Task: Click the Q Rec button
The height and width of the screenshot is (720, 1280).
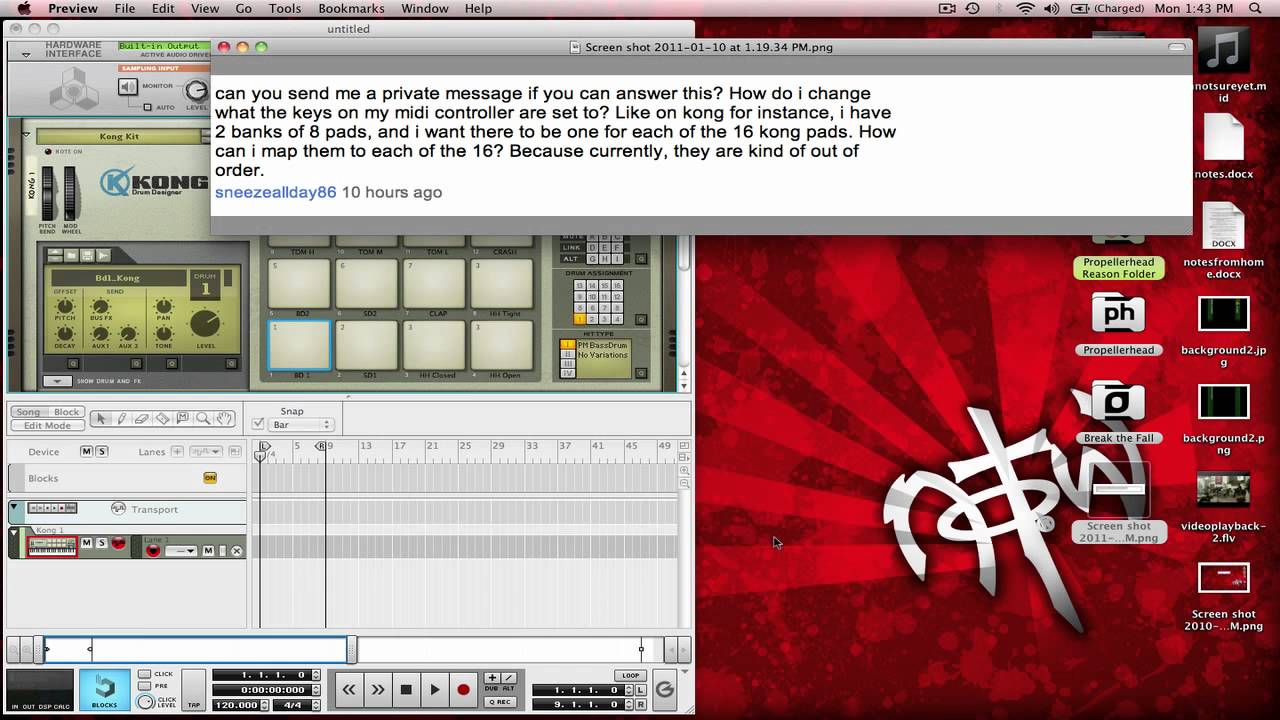Action: (x=501, y=702)
